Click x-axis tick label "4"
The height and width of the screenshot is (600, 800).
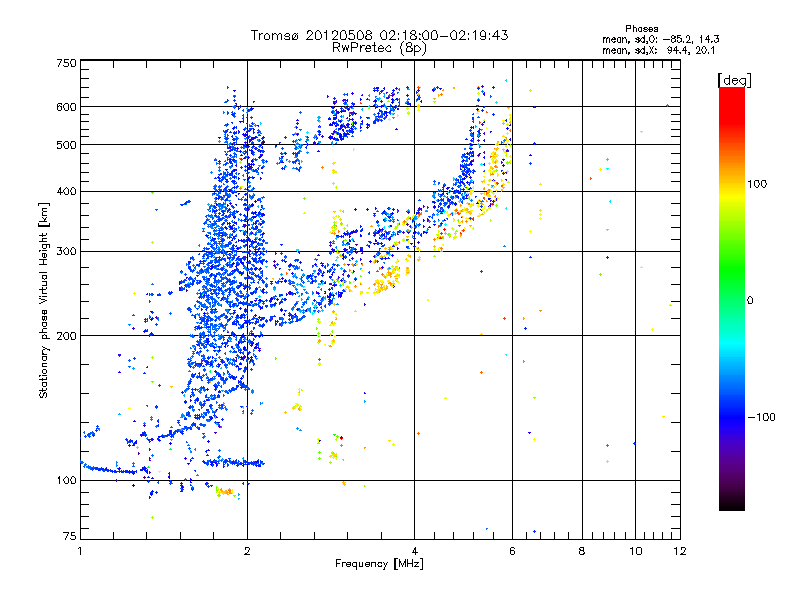[x=414, y=551]
